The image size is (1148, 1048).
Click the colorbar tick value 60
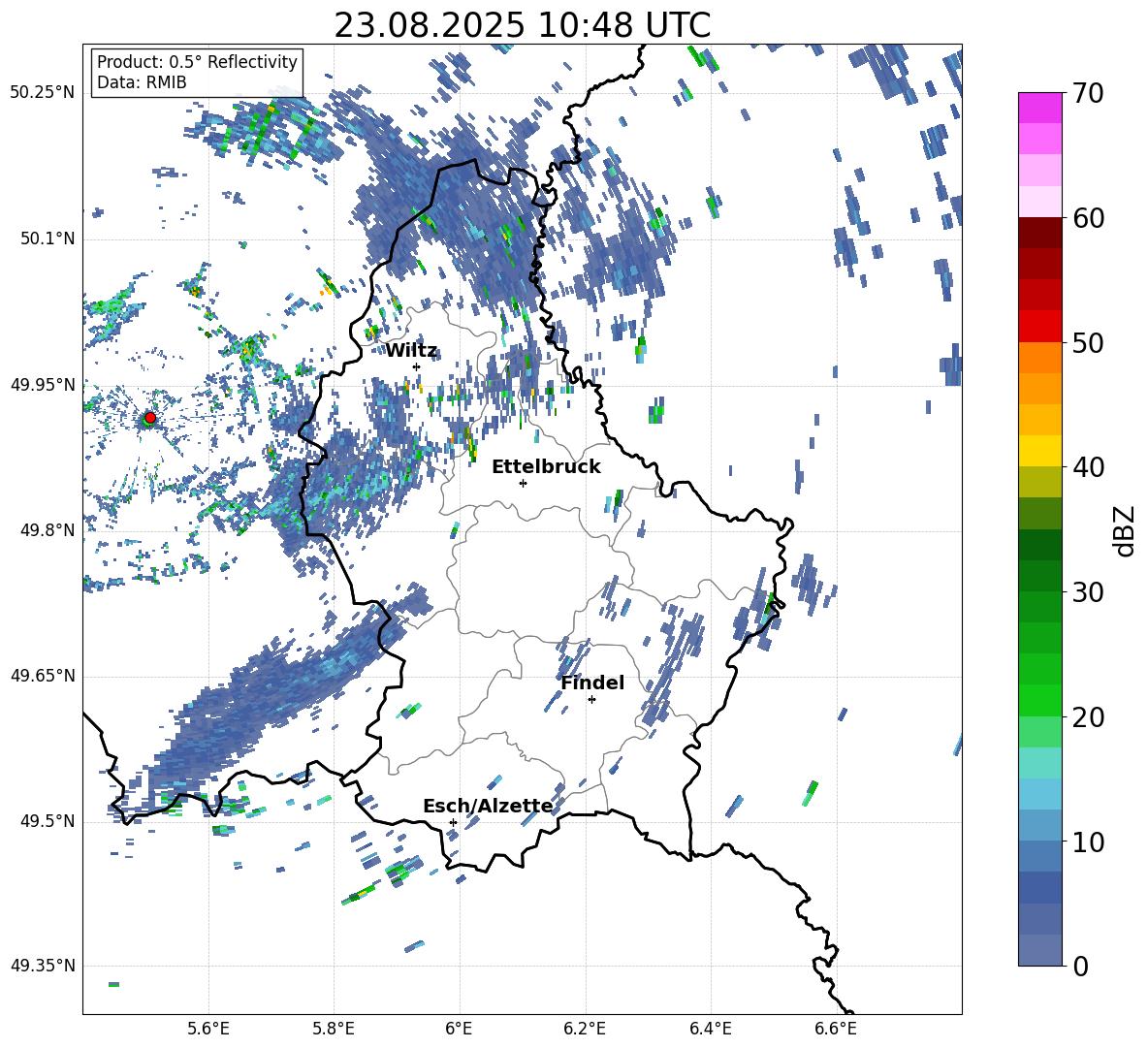[1088, 218]
